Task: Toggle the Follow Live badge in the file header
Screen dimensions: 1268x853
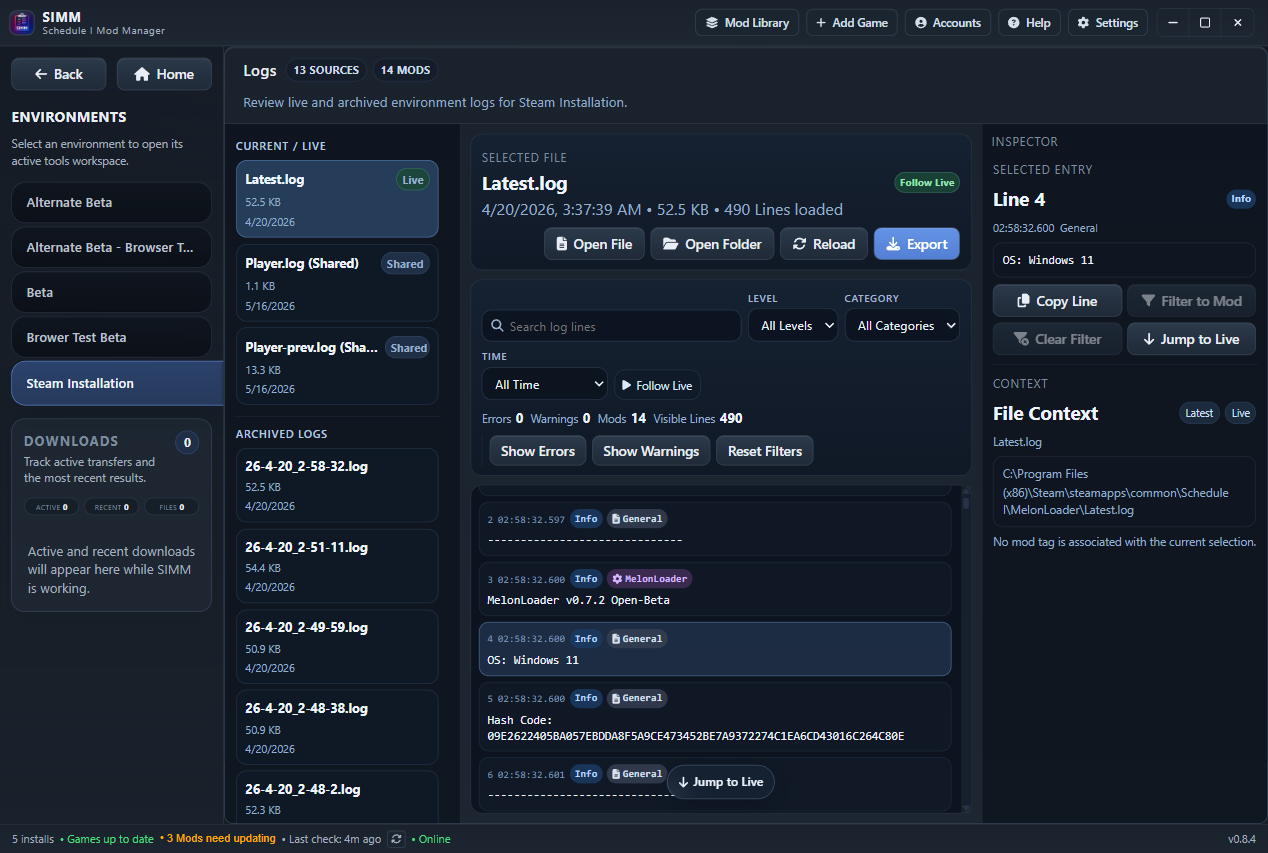Action: pos(927,183)
